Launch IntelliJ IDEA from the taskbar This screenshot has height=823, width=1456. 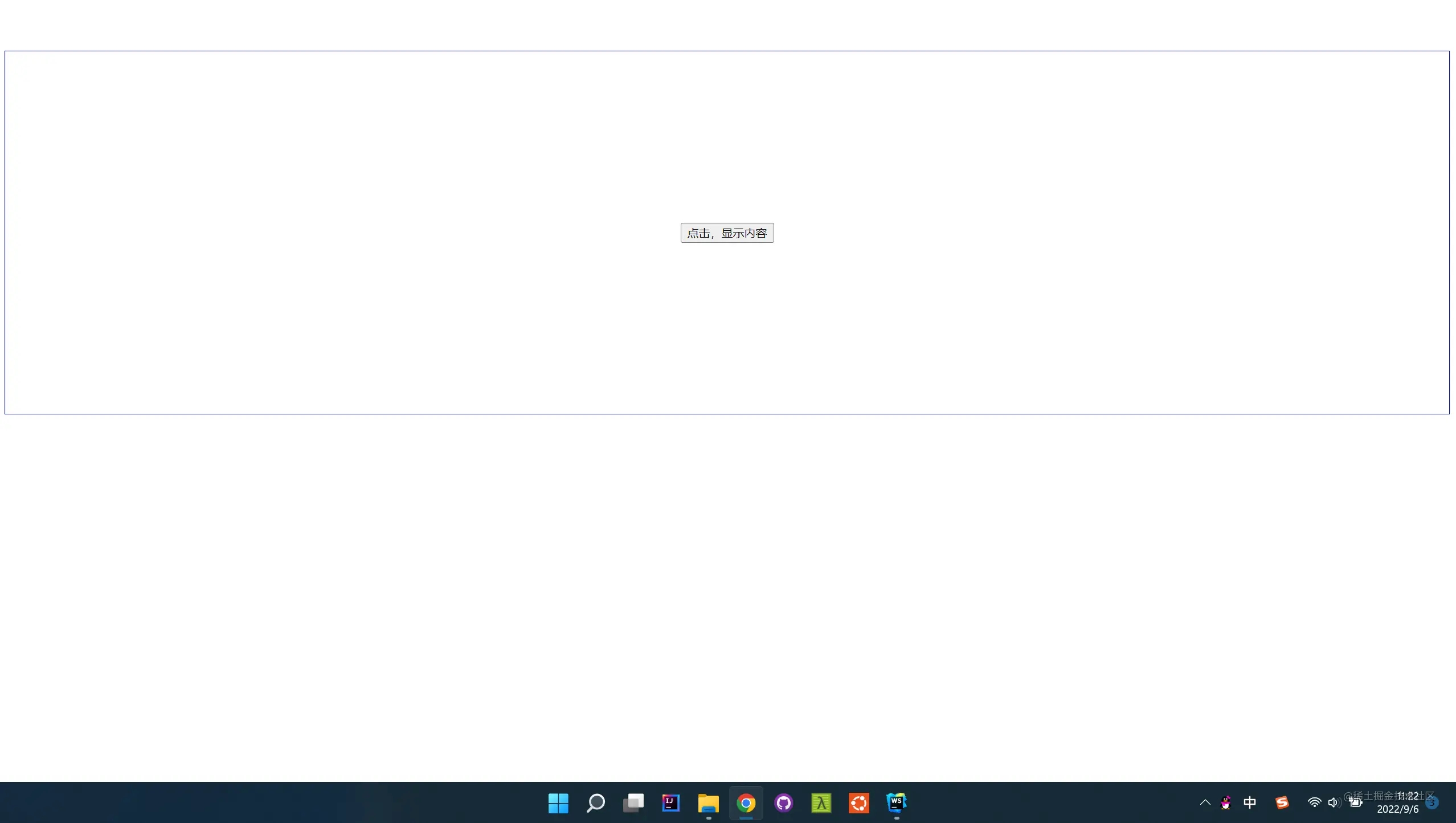(x=670, y=803)
